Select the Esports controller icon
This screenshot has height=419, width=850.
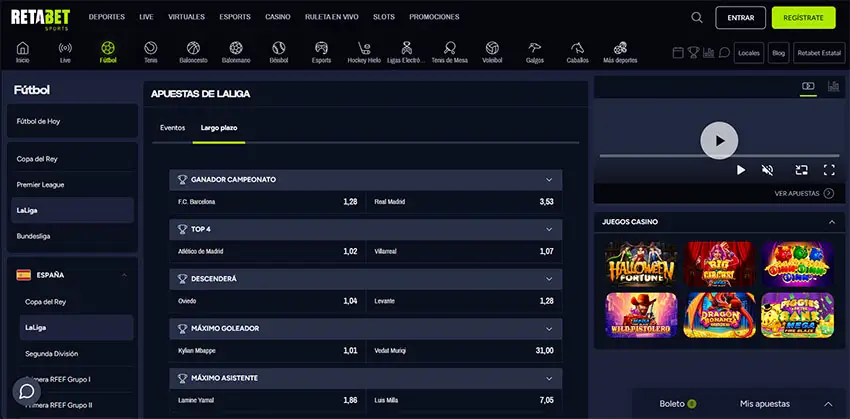(x=321, y=48)
